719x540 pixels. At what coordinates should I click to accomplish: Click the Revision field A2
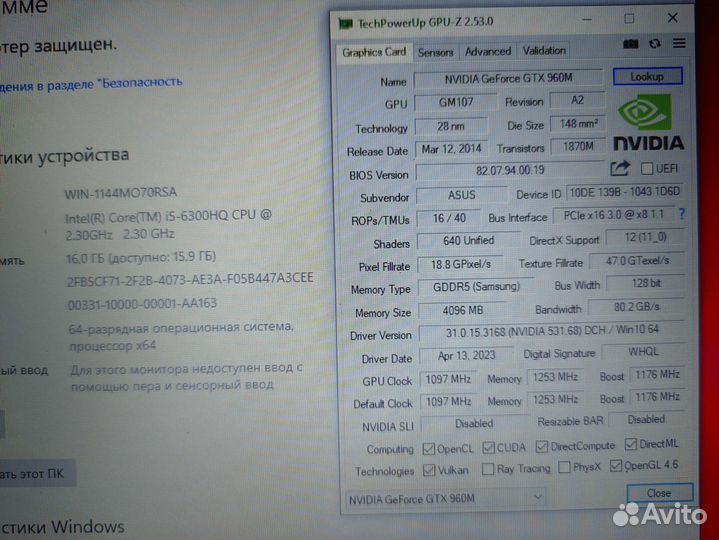pyautogui.click(x=577, y=100)
